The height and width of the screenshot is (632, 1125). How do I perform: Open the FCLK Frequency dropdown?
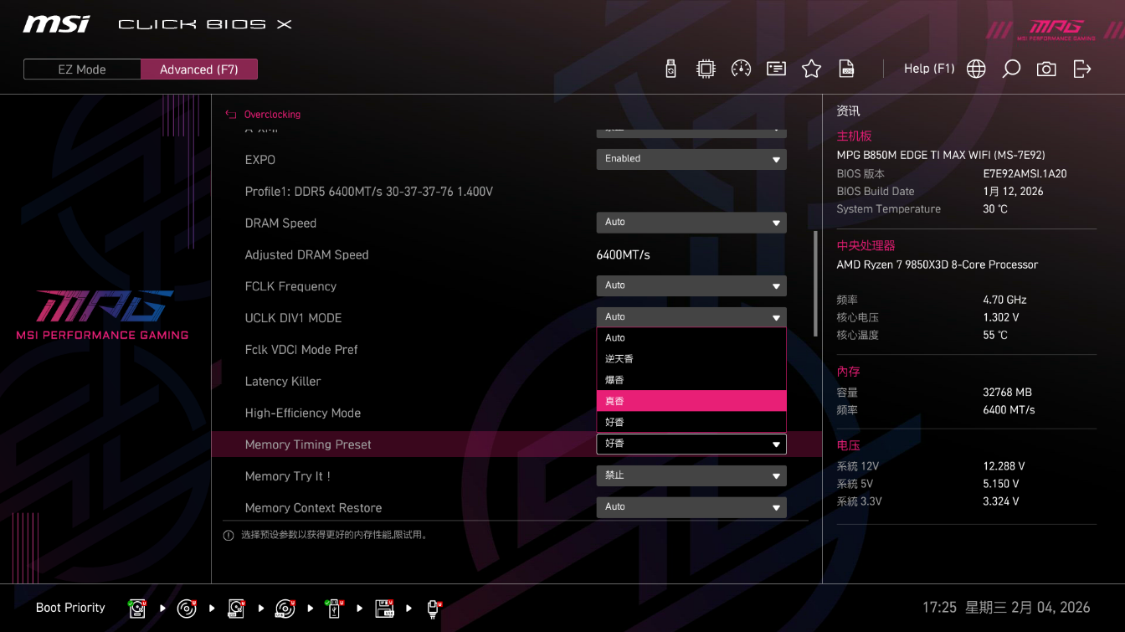691,286
